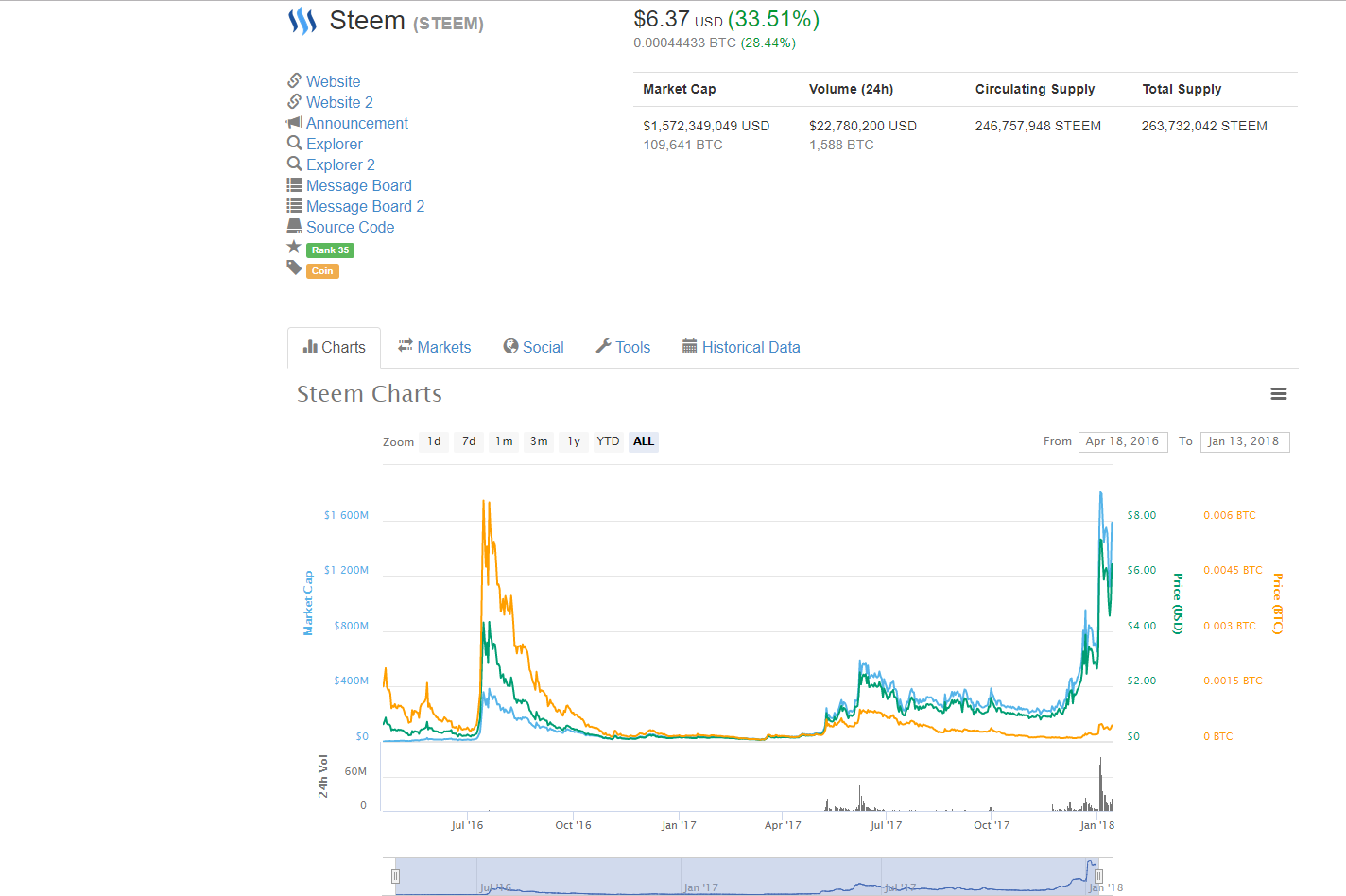
Task: Set chart zoom to 1d
Action: click(434, 441)
